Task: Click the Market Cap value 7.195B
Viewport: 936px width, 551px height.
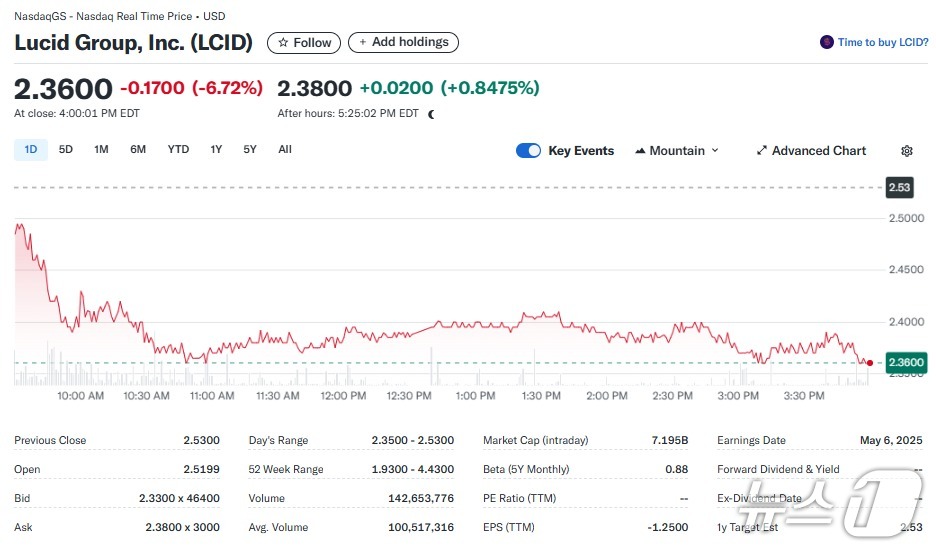Action: [670, 441]
